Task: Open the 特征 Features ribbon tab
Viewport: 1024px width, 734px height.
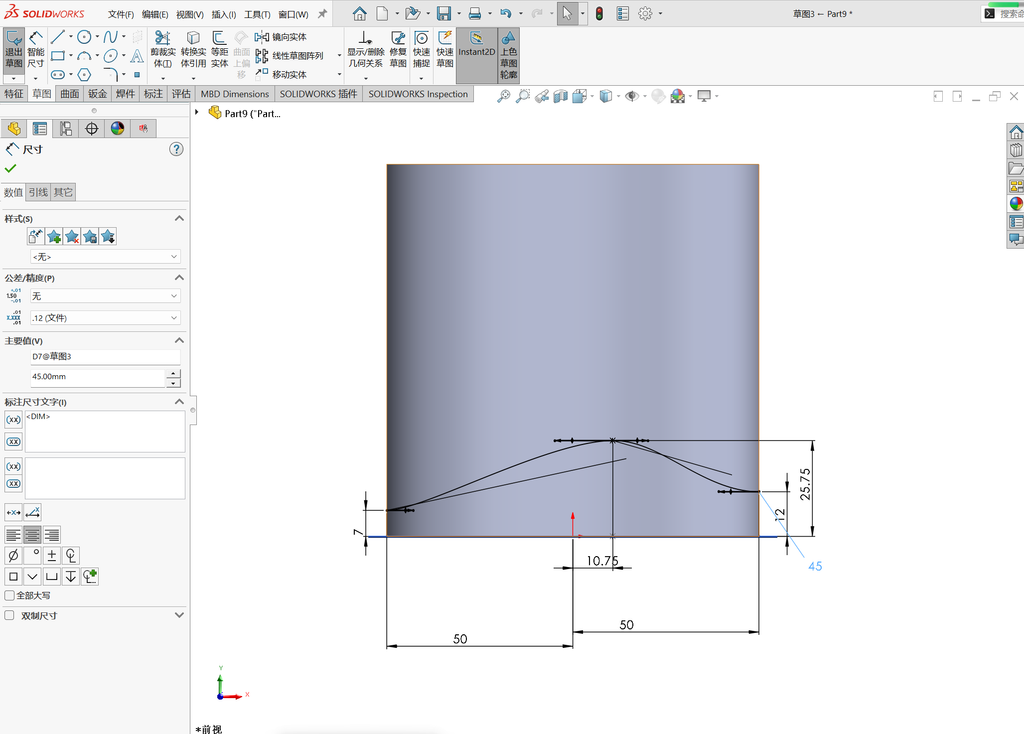Action: [x=14, y=94]
